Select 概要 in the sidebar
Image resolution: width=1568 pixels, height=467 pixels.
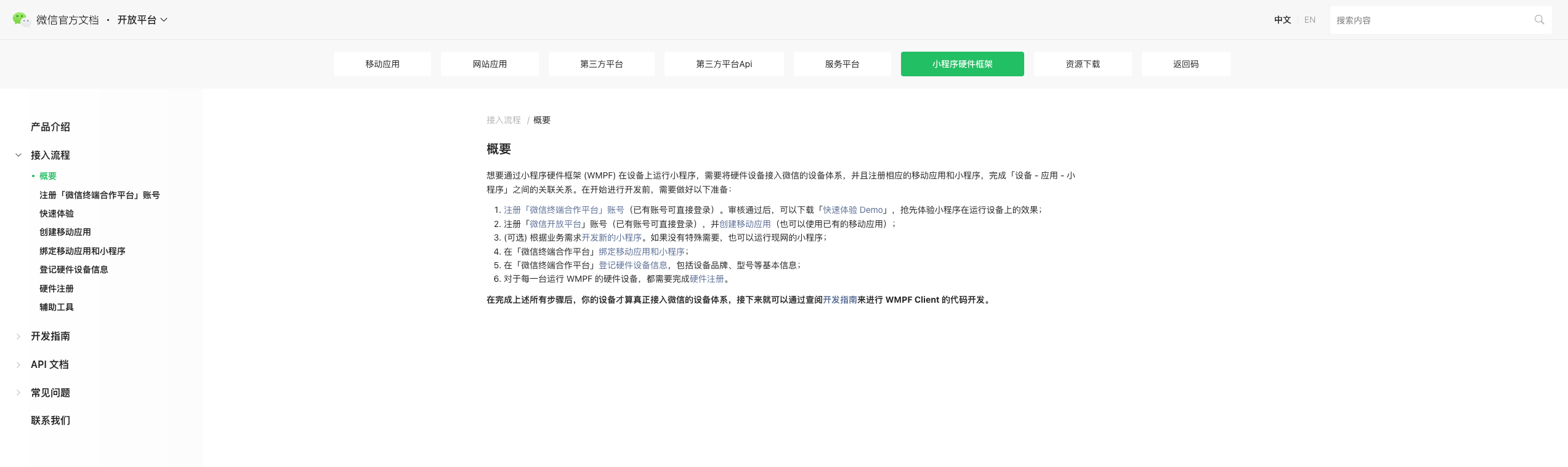click(x=48, y=176)
